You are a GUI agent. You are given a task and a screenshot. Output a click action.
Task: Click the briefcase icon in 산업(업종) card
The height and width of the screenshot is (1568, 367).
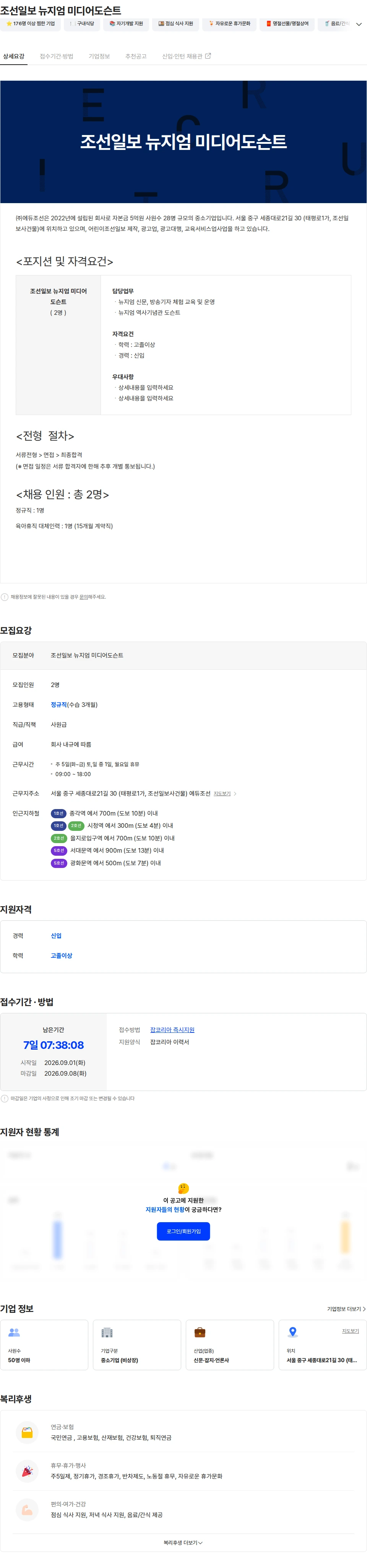(x=200, y=1332)
